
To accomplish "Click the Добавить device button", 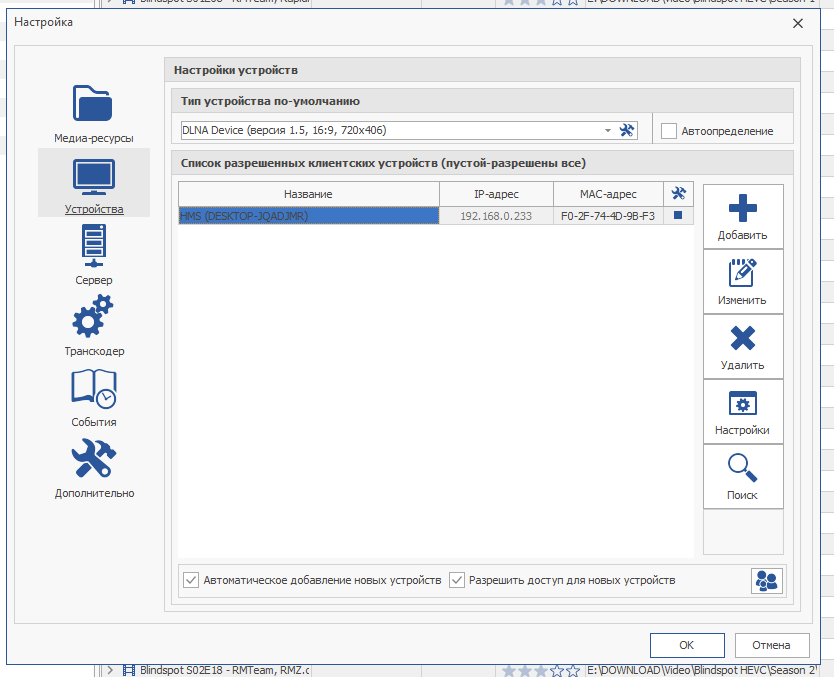I will tap(742, 217).
